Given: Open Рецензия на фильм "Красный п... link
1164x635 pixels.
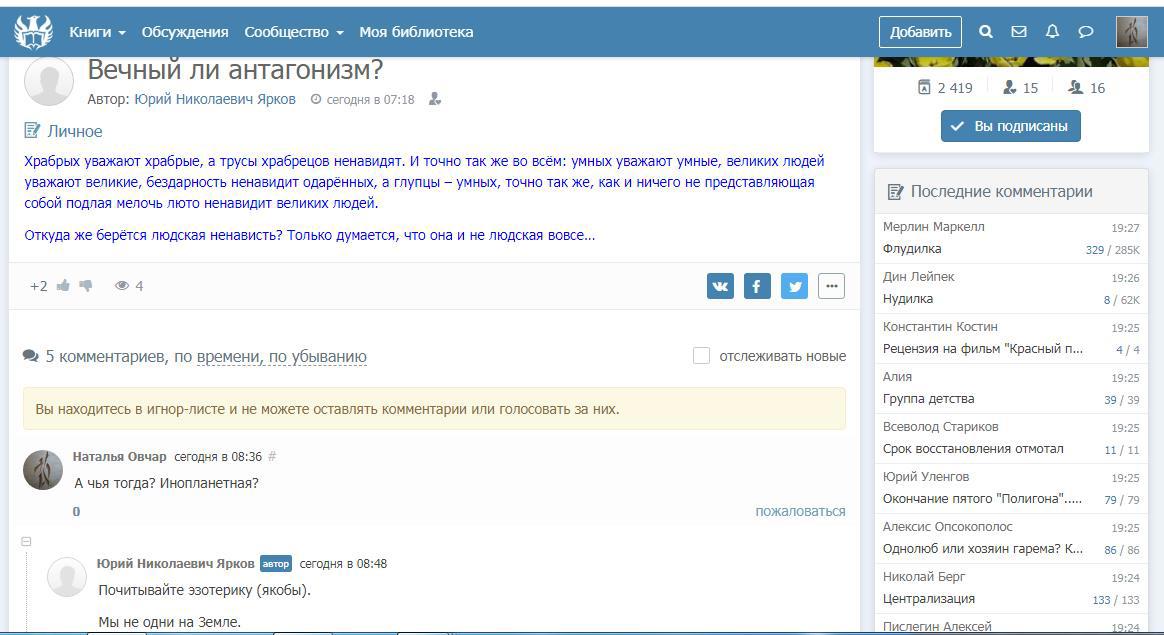Looking at the screenshot, I should click(983, 348).
